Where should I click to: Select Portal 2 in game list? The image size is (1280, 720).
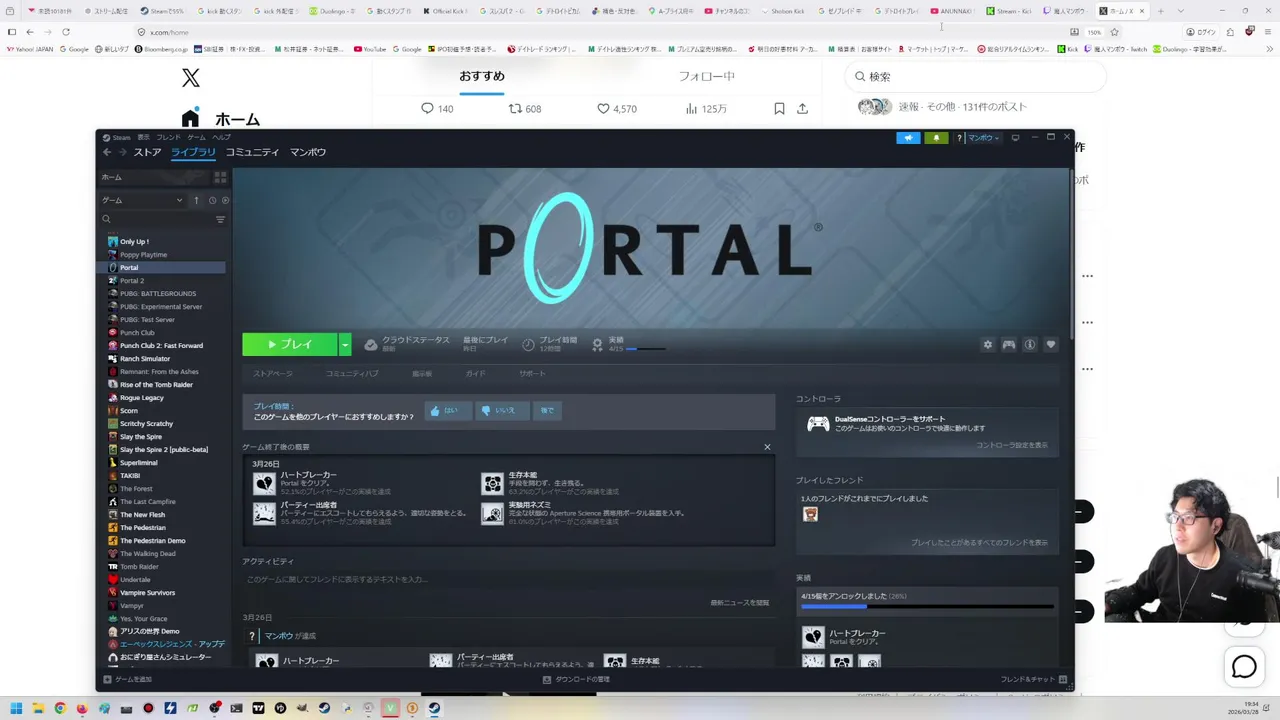[x=132, y=280]
